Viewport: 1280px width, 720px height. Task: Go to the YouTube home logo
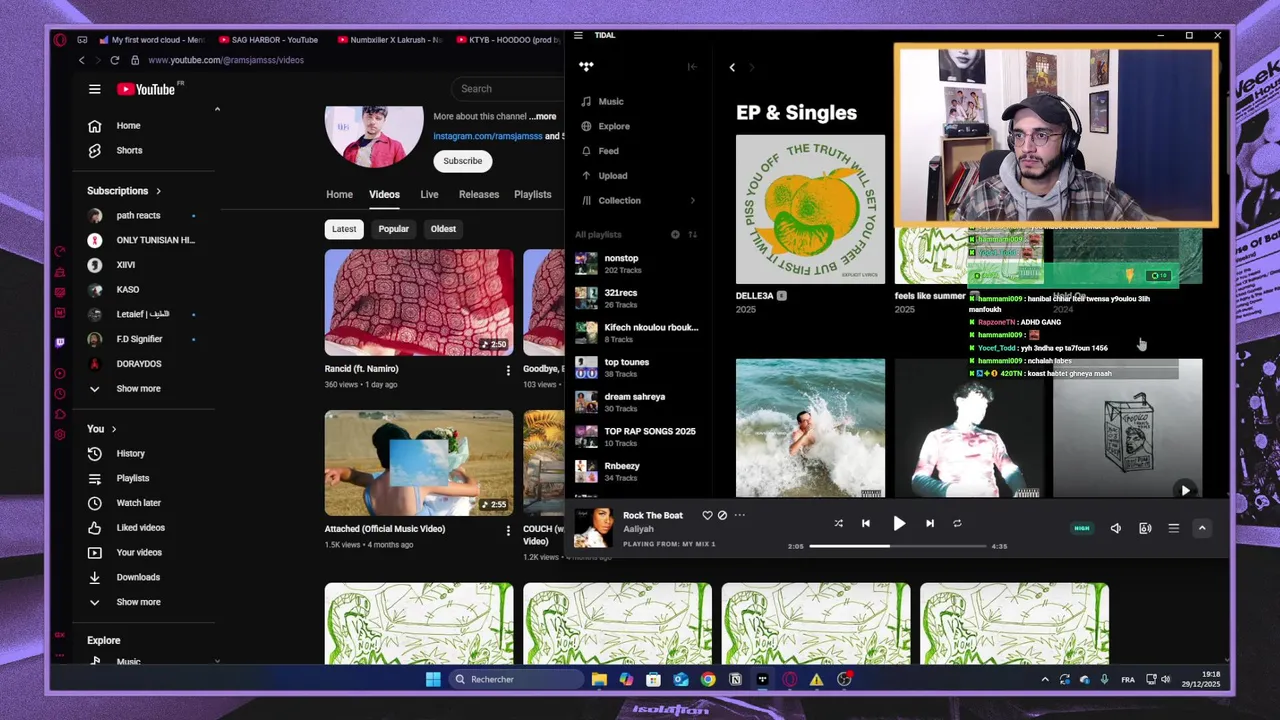(146, 89)
